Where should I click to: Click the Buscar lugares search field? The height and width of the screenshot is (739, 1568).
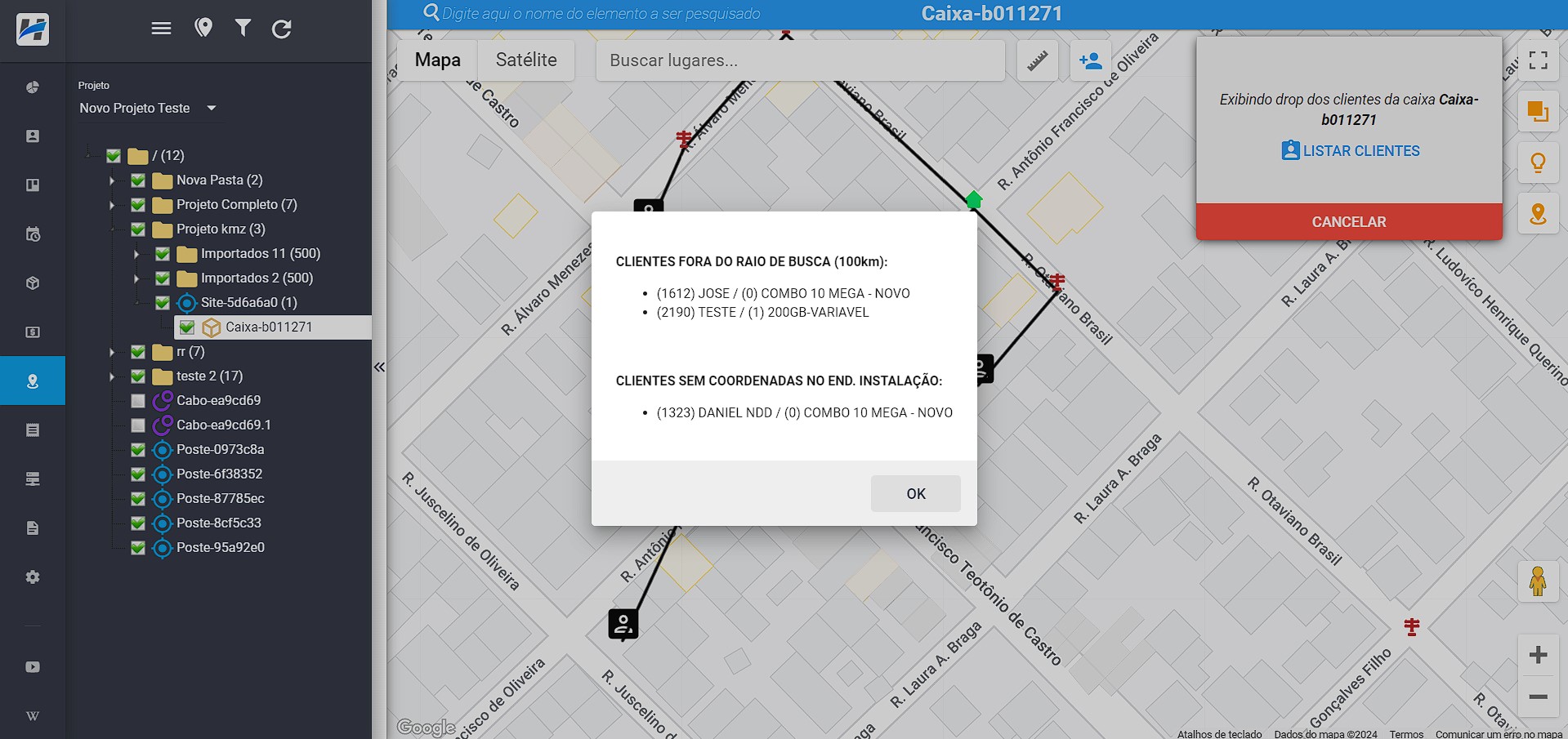(801, 60)
